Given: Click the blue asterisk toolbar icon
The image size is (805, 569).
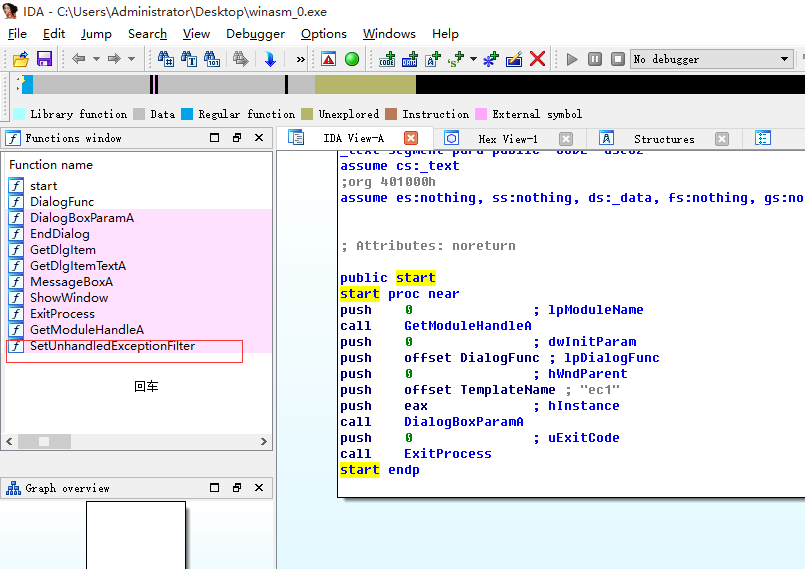Looking at the screenshot, I should (x=490, y=59).
